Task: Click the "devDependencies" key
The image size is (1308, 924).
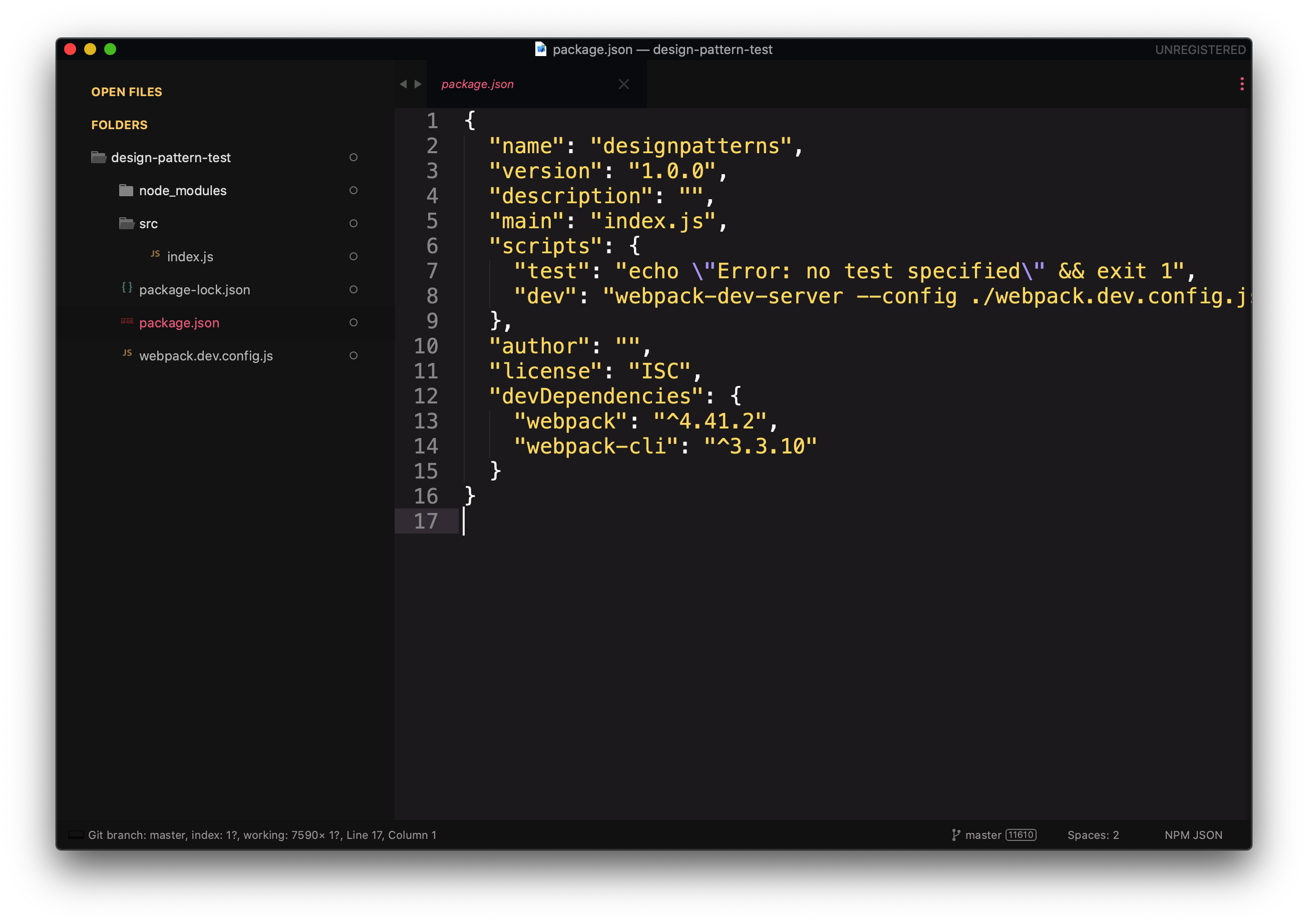Action: pyautogui.click(x=596, y=397)
